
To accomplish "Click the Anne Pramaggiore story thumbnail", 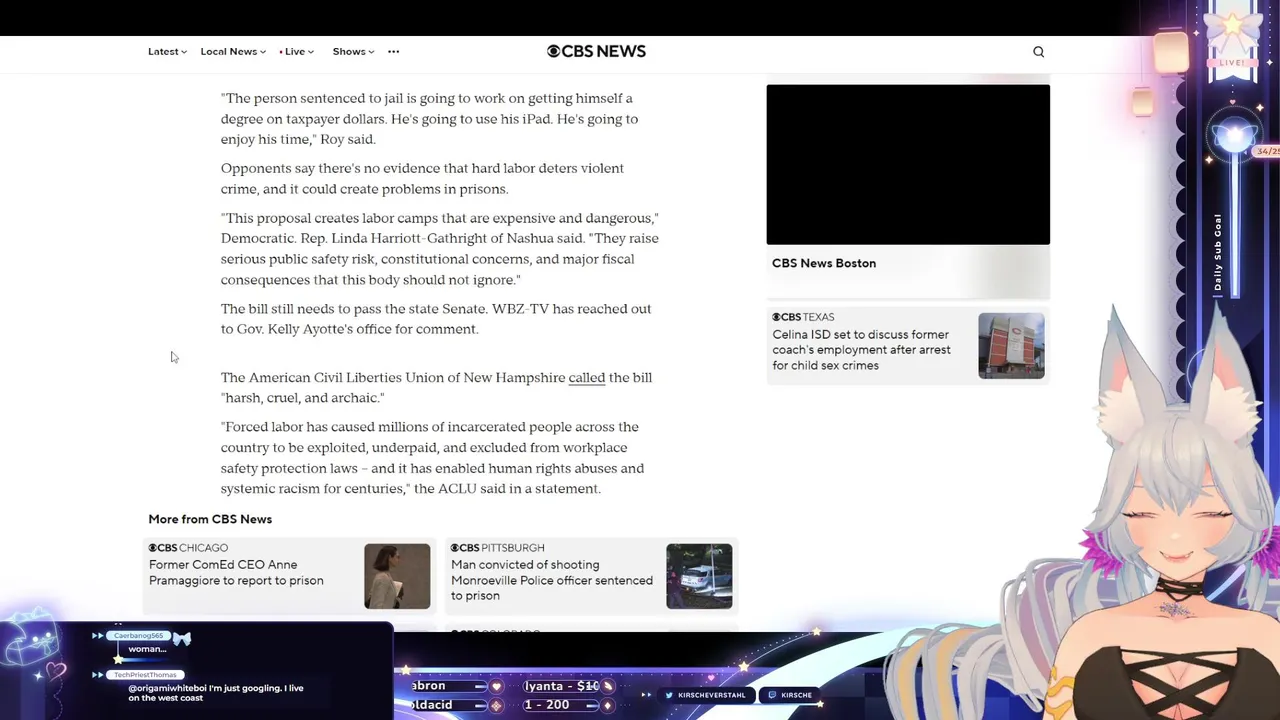I will pos(397,576).
